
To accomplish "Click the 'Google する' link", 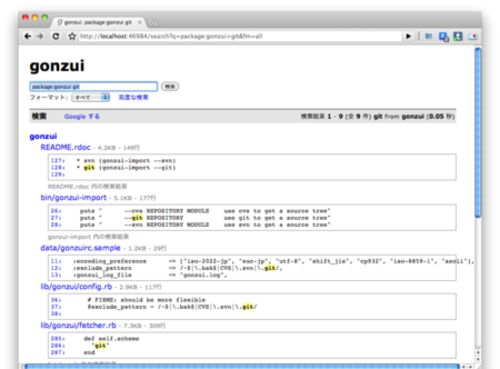I will (82, 116).
